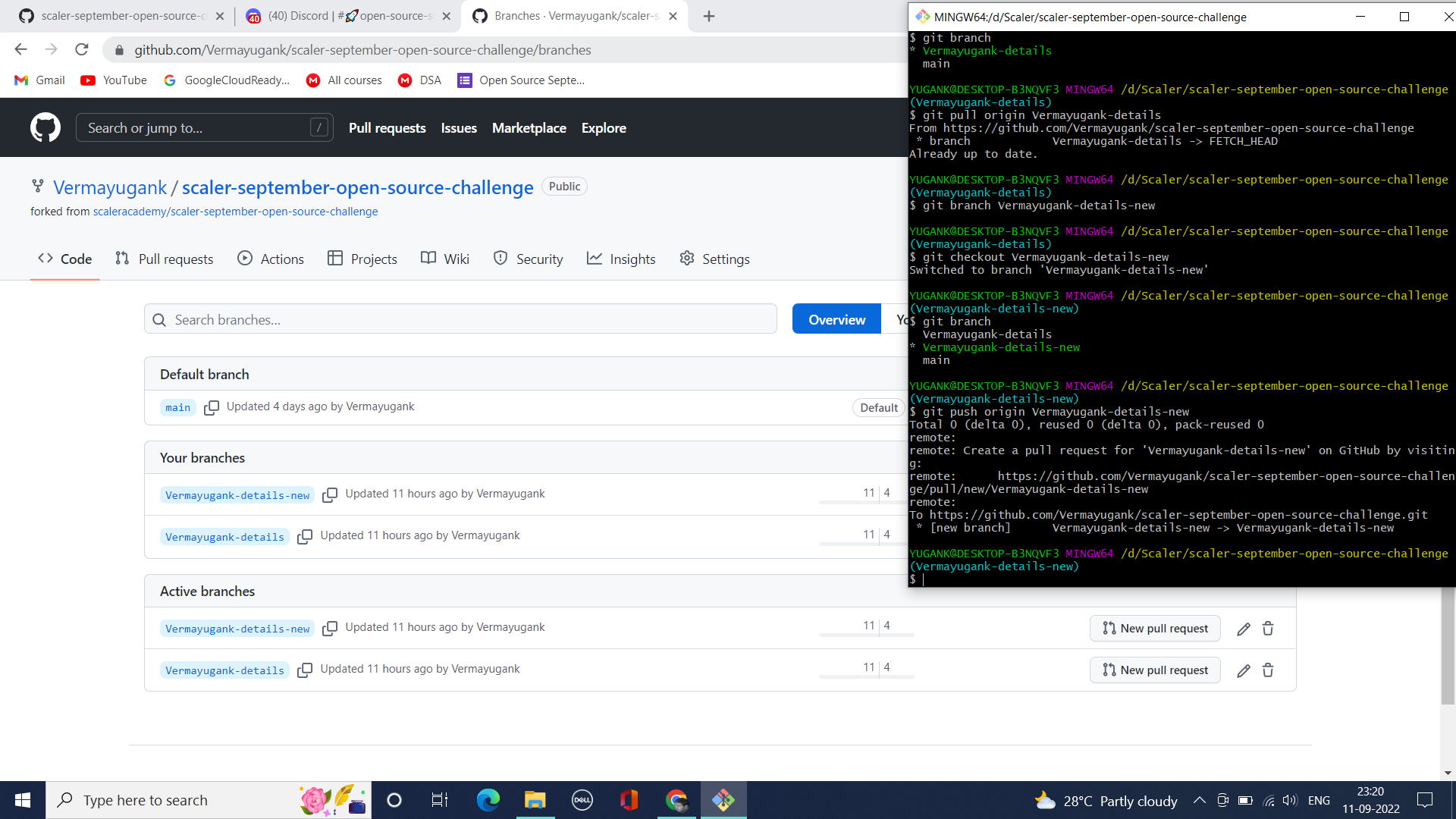This screenshot has width=1456, height=819.
Task: Open Git Bash from the taskbar
Action: click(723, 800)
